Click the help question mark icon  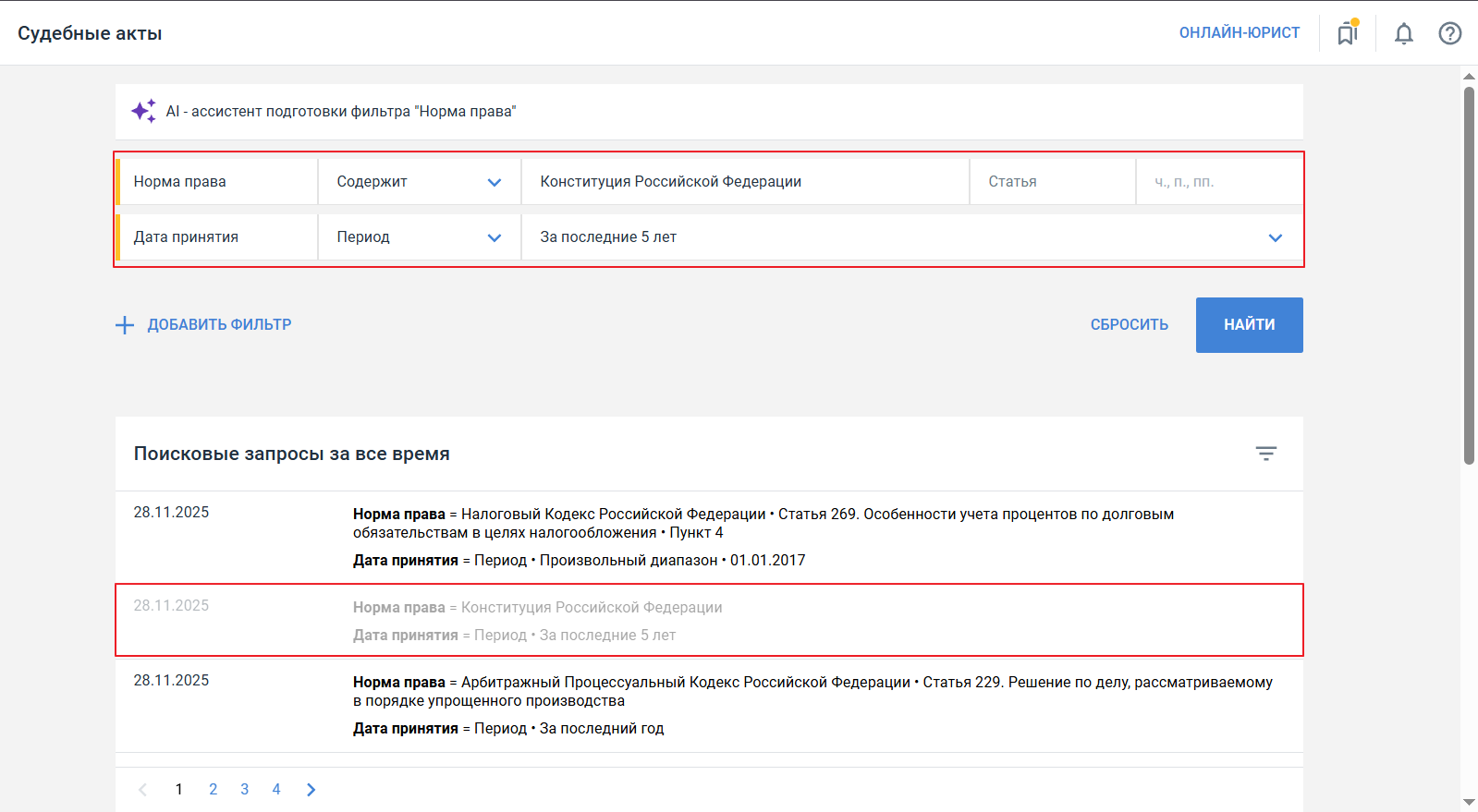[x=1449, y=33]
